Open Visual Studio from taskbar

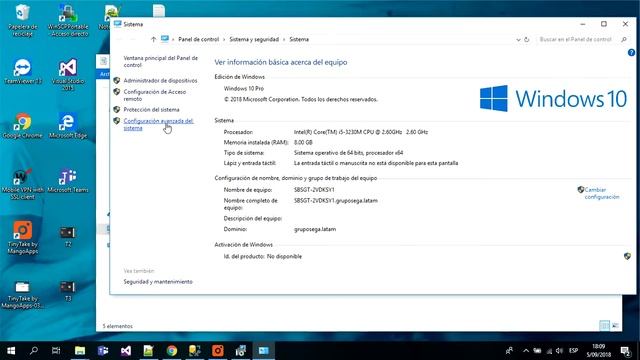126,351
